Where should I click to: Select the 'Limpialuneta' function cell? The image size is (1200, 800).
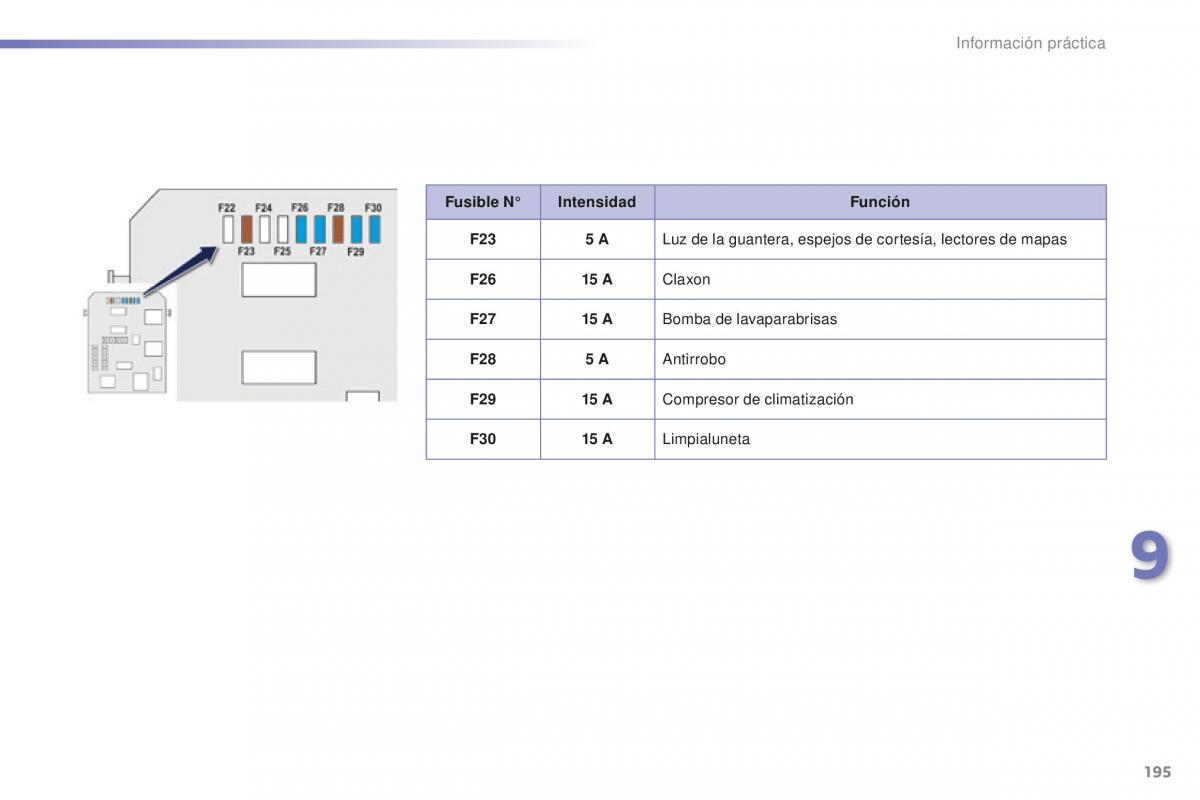(x=880, y=439)
